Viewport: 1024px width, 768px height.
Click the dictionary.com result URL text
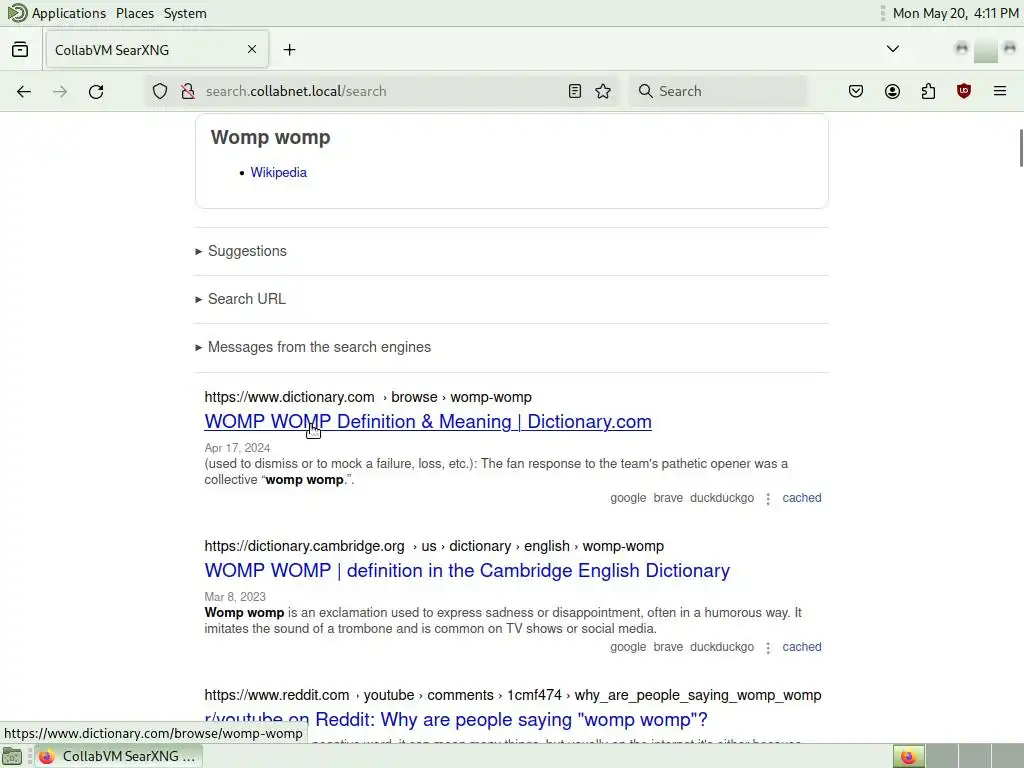click(368, 397)
